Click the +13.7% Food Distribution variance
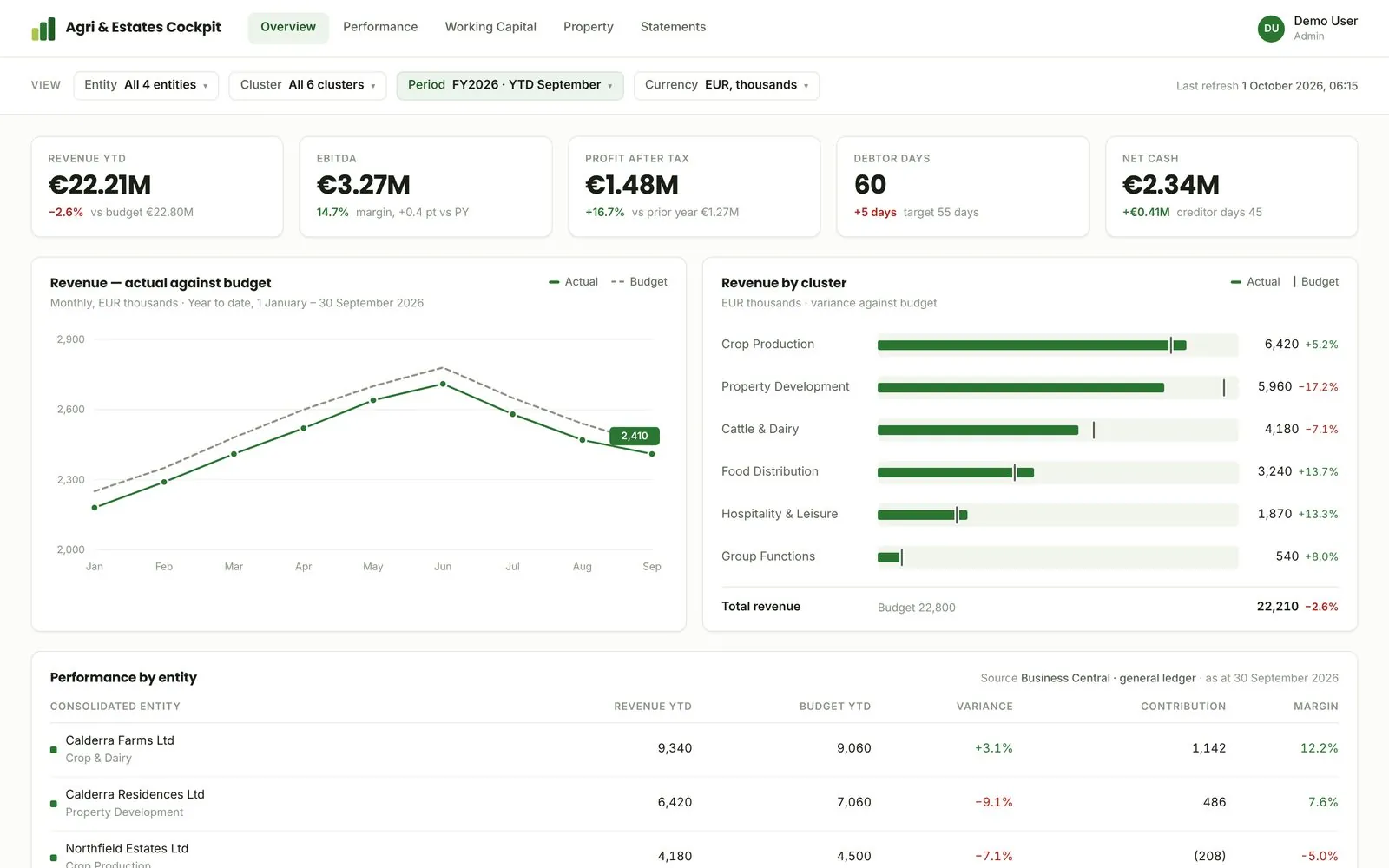The width and height of the screenshot is (1389, 868). 1319,471
